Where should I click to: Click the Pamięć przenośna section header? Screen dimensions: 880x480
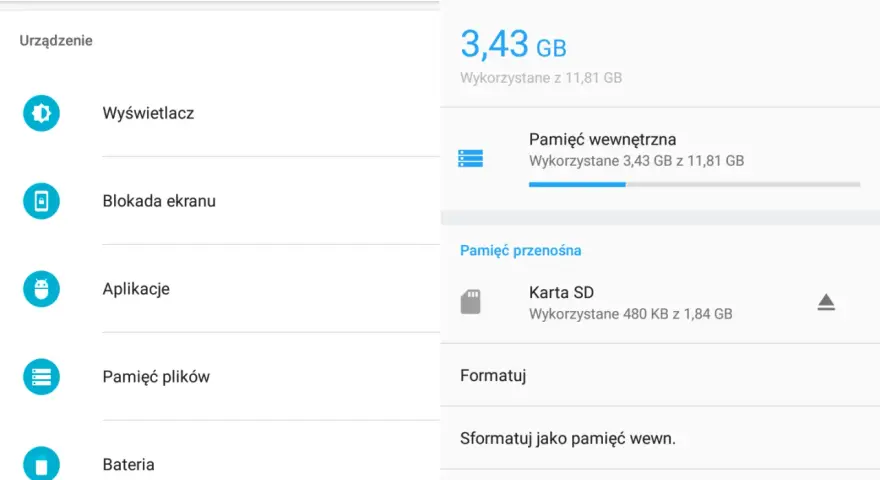click(x=520, y=250)
